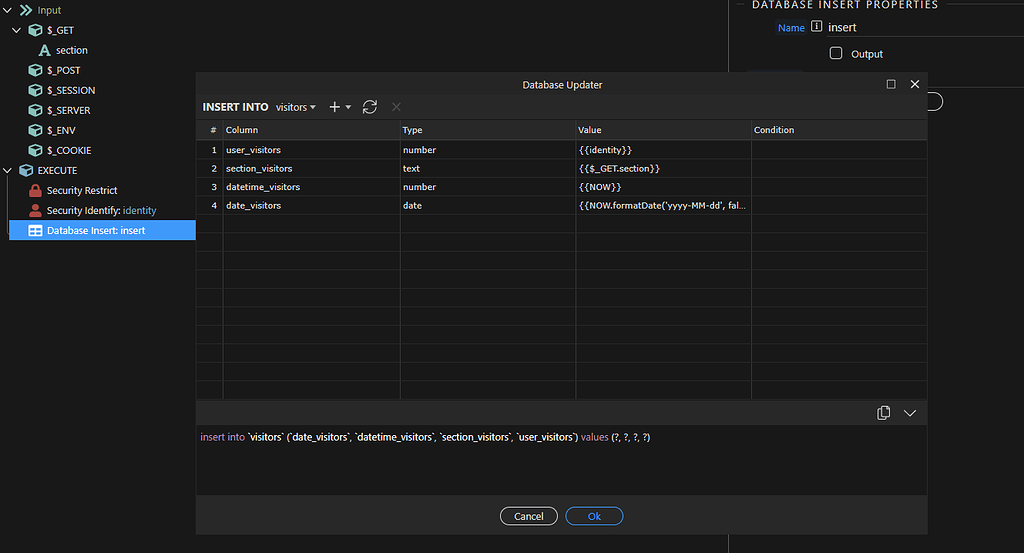Close the Database Updater dialog
1024x553 pixels.
915,84
